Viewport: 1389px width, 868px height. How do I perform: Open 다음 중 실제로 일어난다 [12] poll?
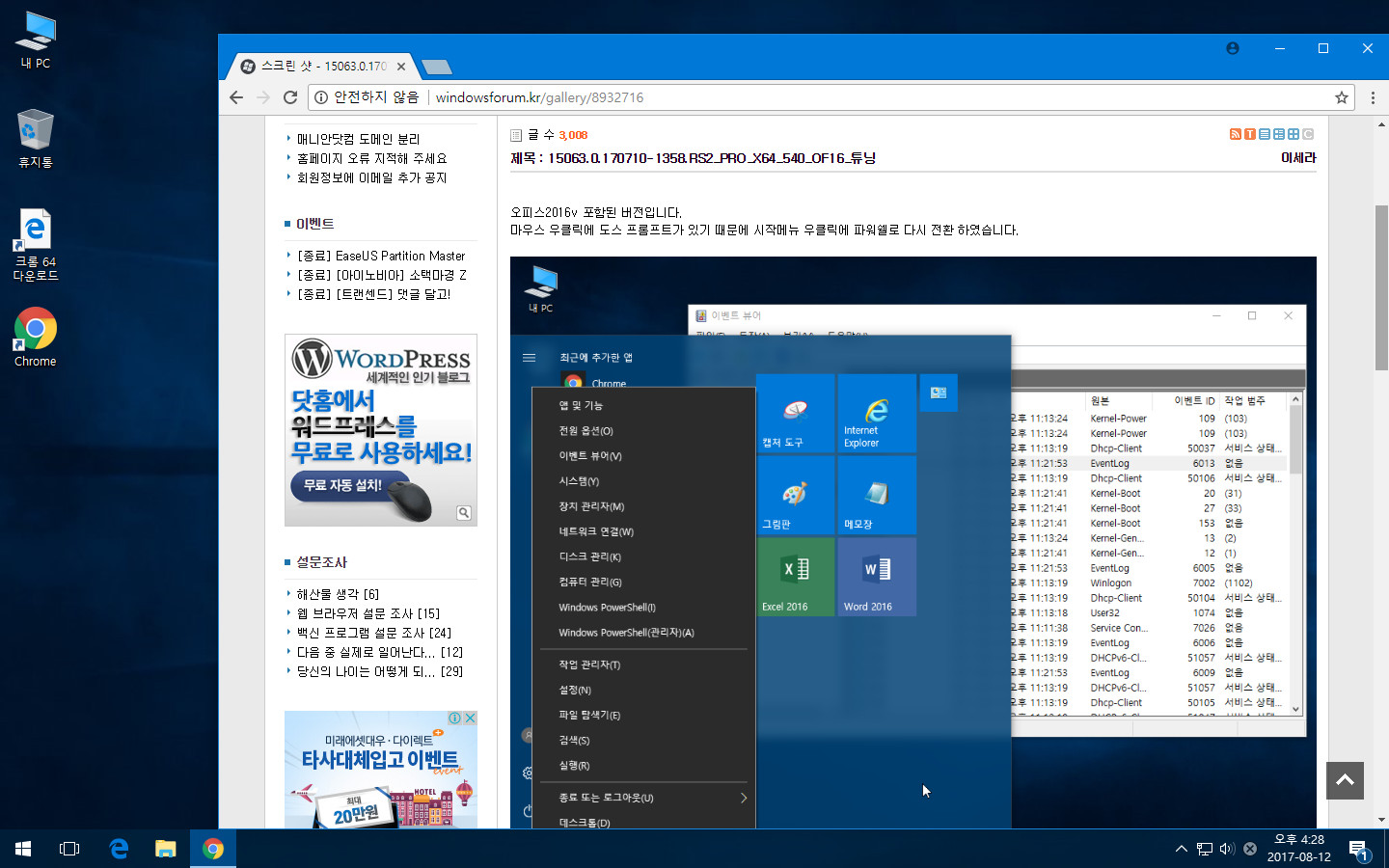pyautogui.click(x=380, y=652)
